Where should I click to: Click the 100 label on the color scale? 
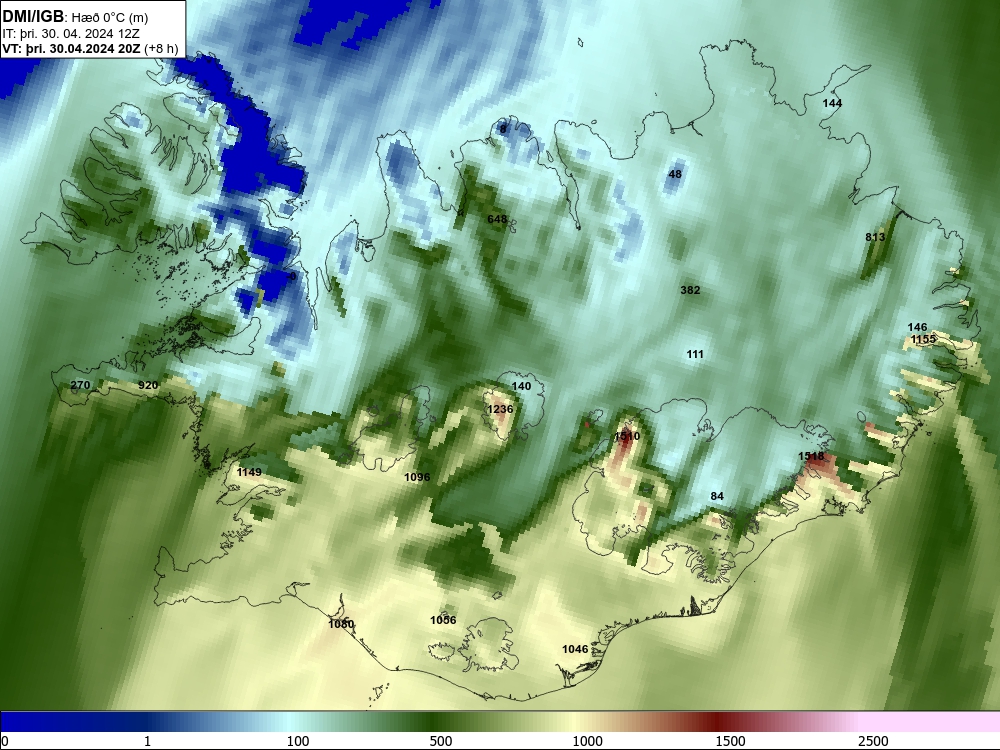tap(298, 741)
